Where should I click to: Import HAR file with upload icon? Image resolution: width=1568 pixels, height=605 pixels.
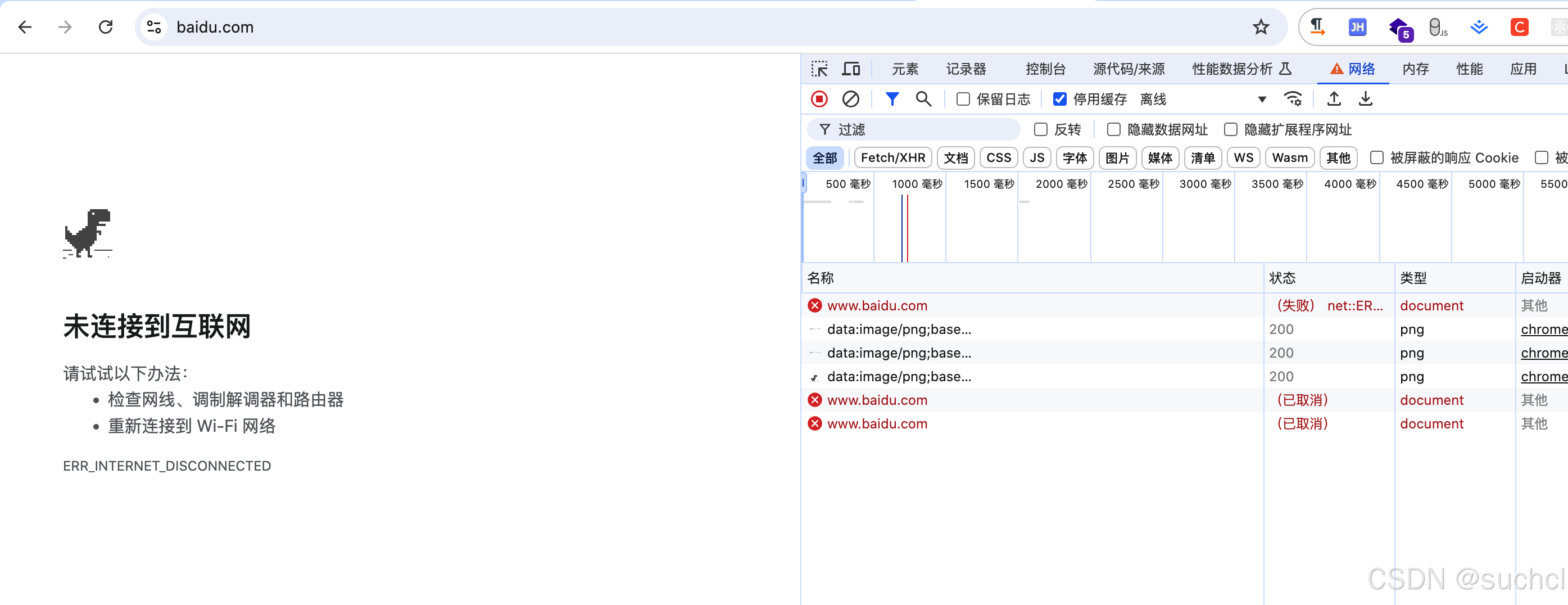pyautogui.click(x=1334, y=99)
